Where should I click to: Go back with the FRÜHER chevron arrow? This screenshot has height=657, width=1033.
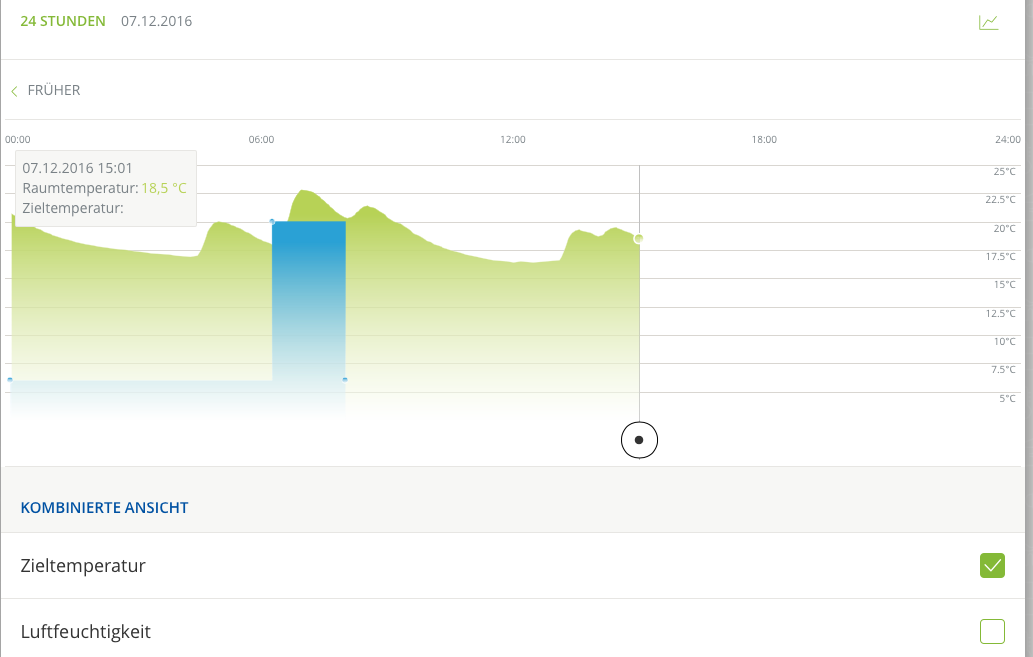pyautogui.click(x=14, y=91)
